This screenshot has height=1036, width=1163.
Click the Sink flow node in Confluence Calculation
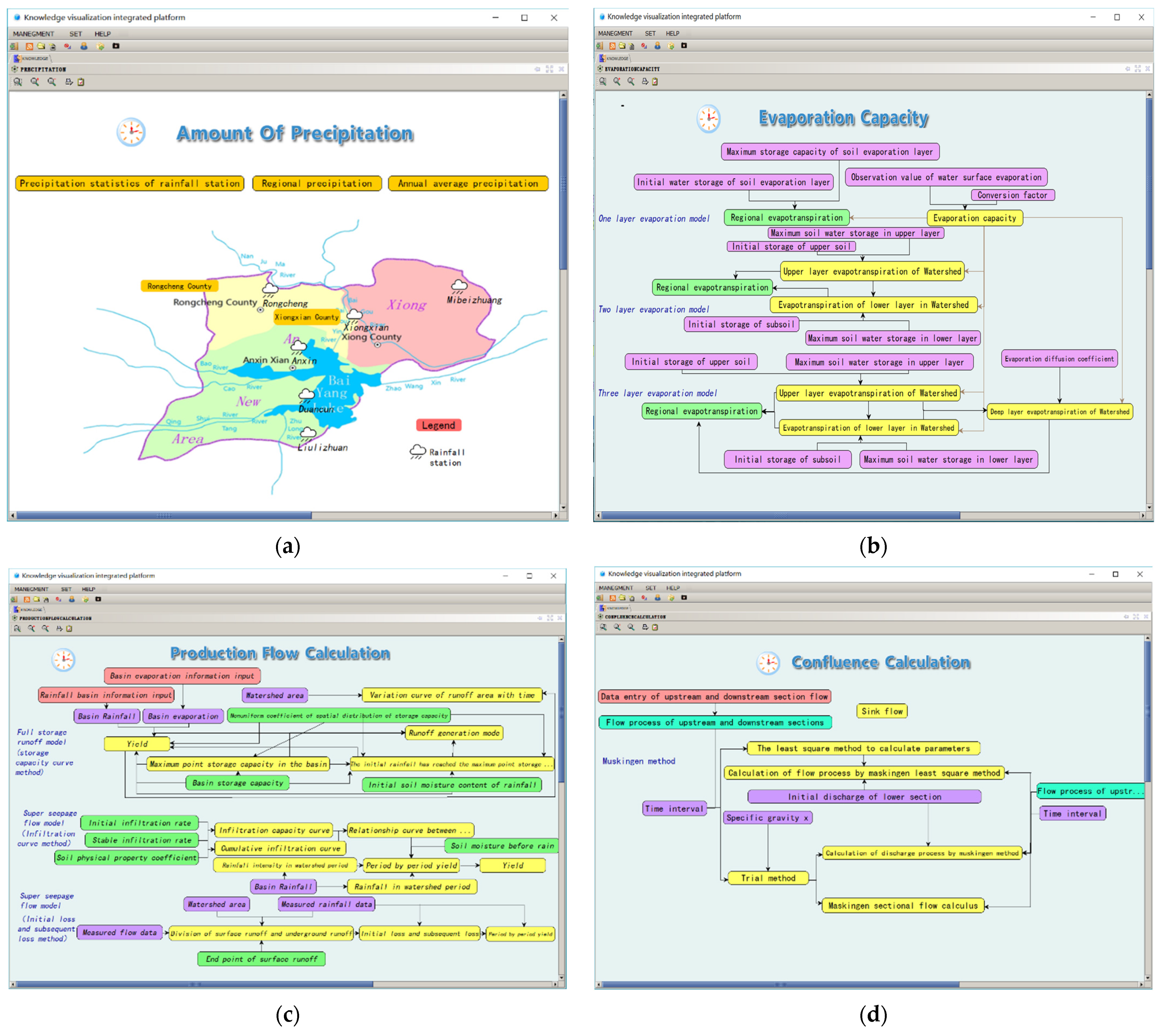pyautogui.click(x=882, y=711)
